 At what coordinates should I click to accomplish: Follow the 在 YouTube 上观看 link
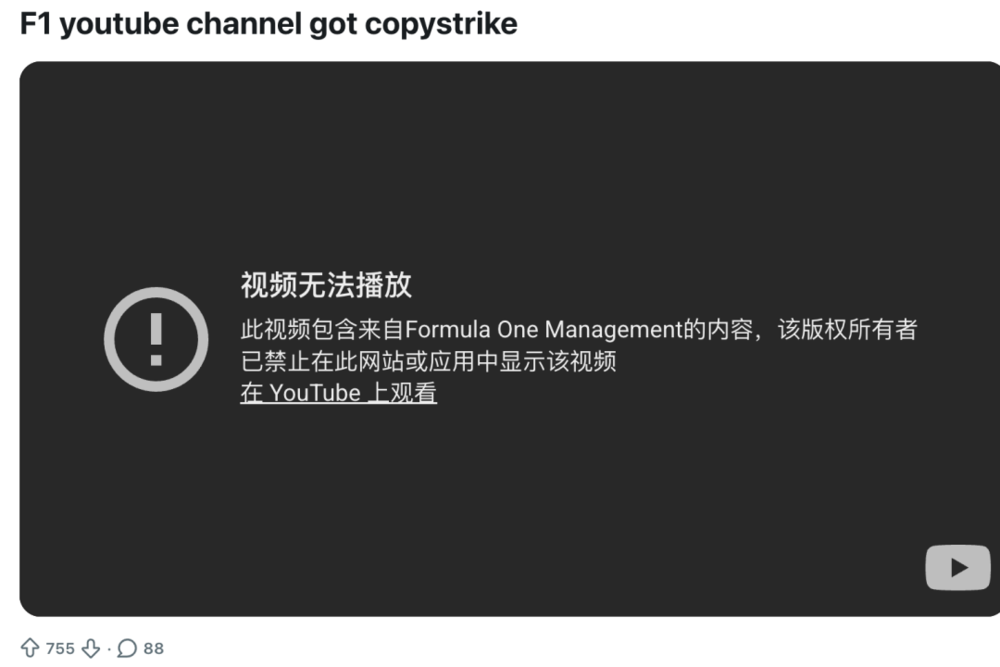pyautogui.click(x=338, y=392)
